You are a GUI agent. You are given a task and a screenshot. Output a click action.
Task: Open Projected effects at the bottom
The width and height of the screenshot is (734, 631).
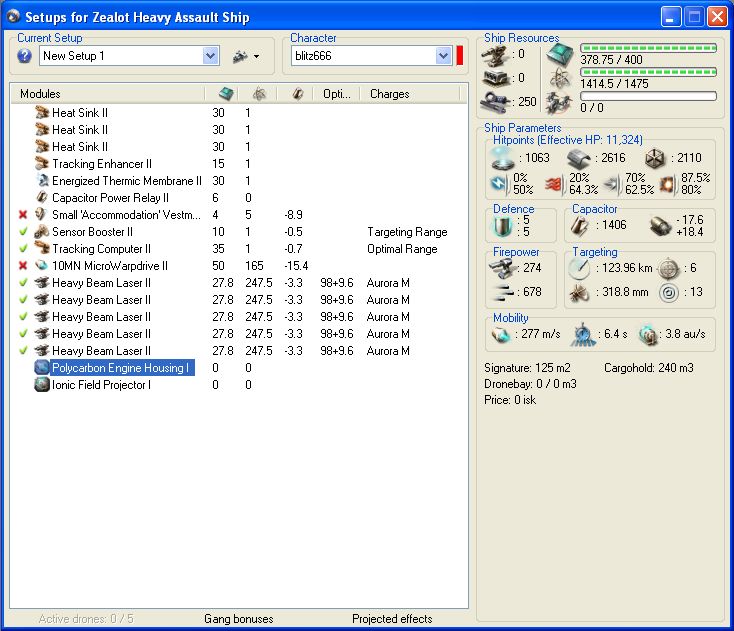click(x=393, y=619)
